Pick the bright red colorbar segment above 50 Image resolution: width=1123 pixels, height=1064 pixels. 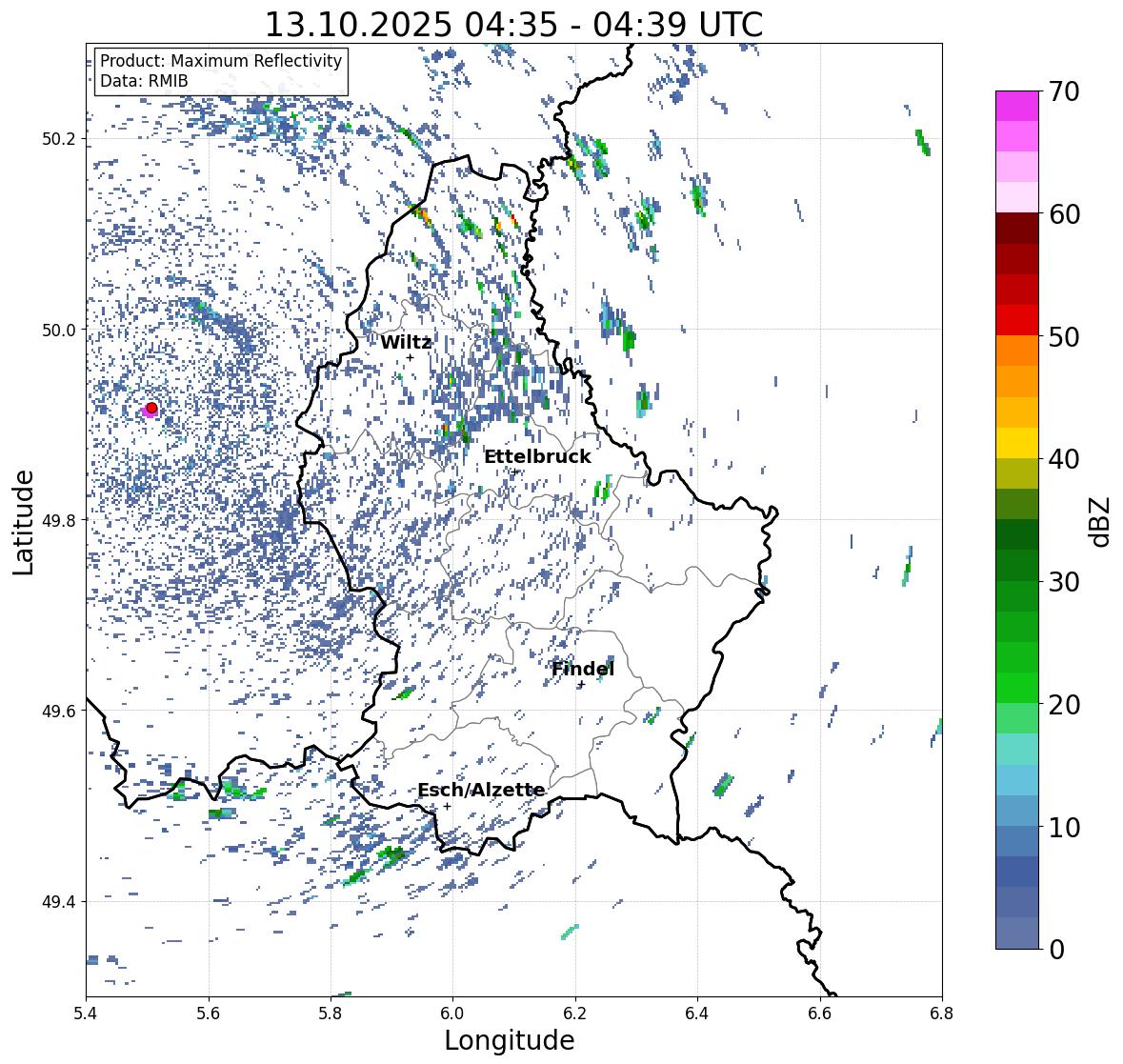1017,320
